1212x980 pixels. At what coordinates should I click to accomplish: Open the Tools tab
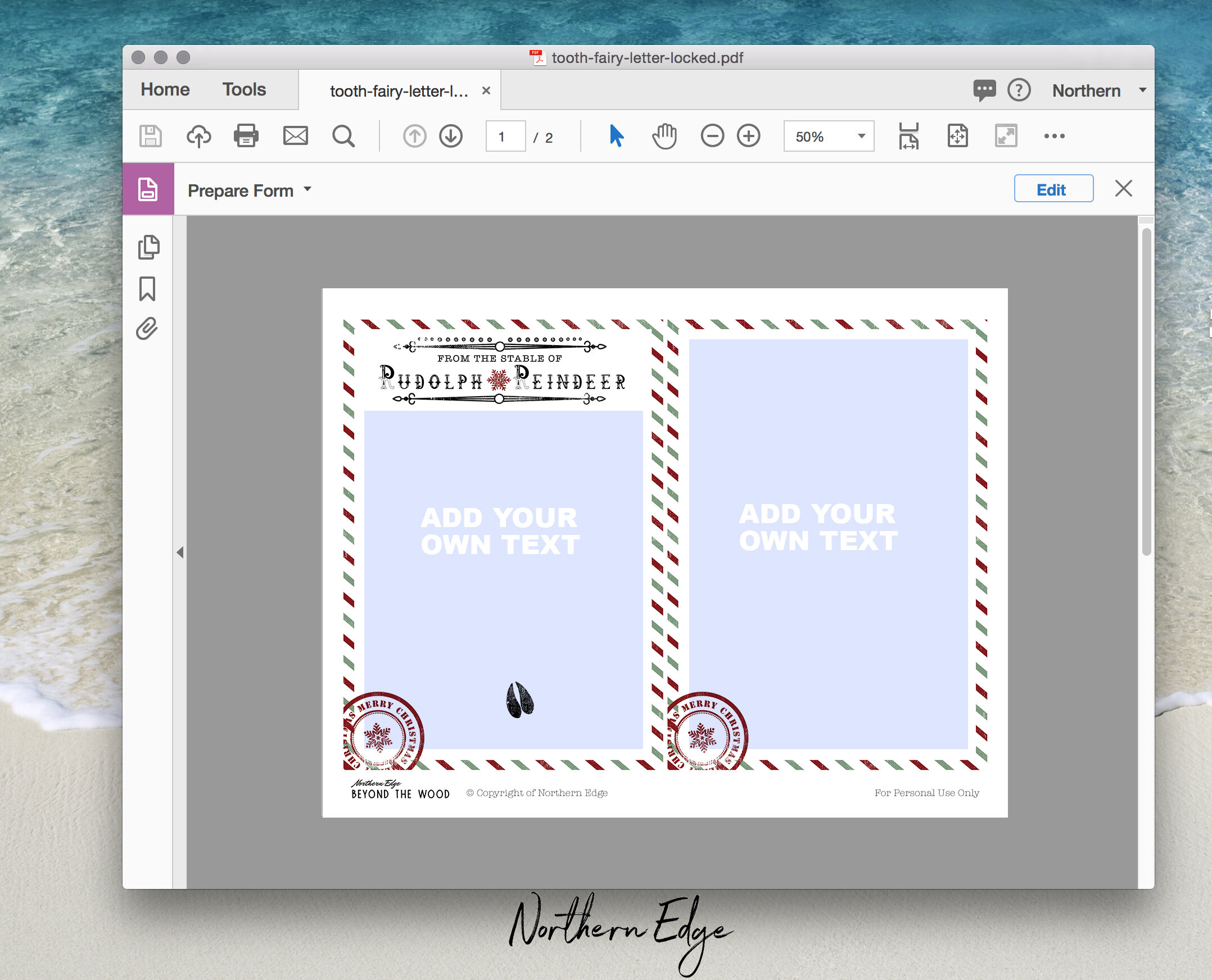point(244,89)
